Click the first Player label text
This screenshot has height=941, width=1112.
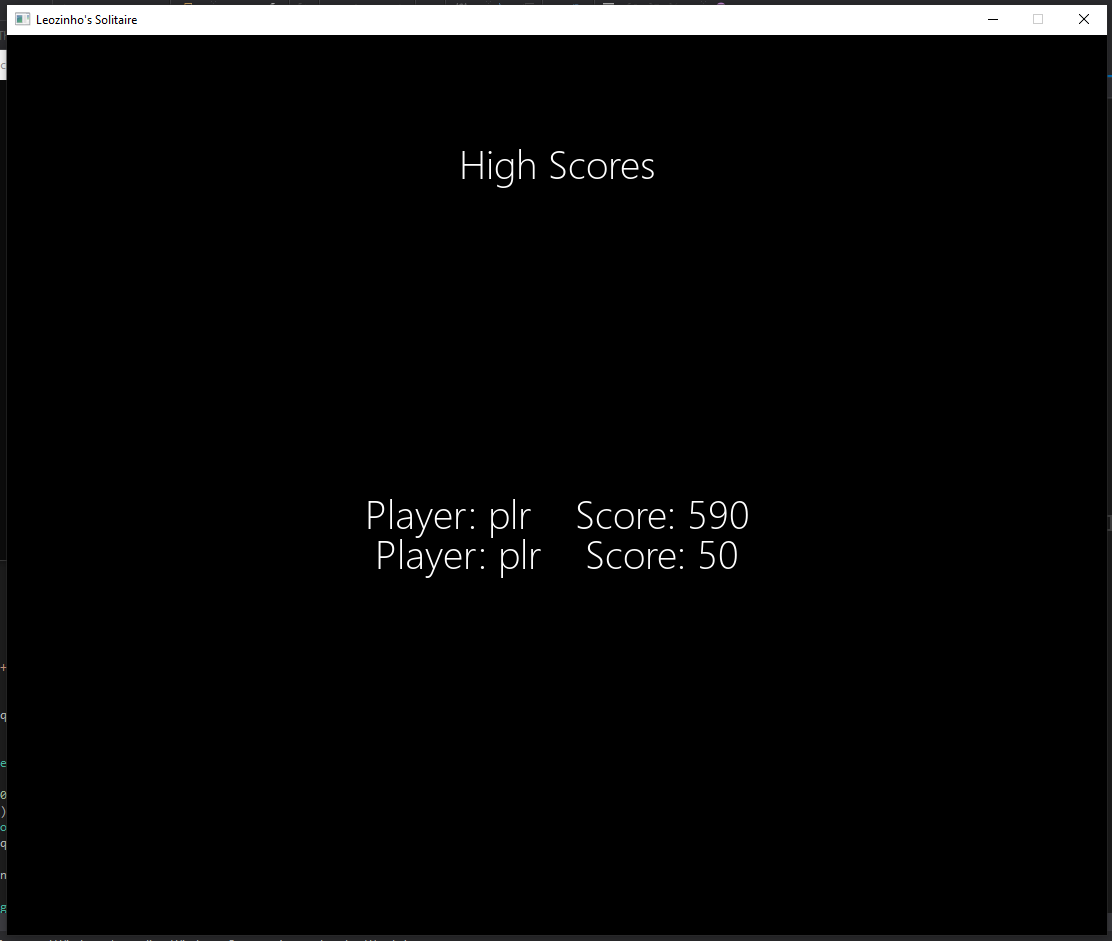pyautogui.click(x=419, y=515)
